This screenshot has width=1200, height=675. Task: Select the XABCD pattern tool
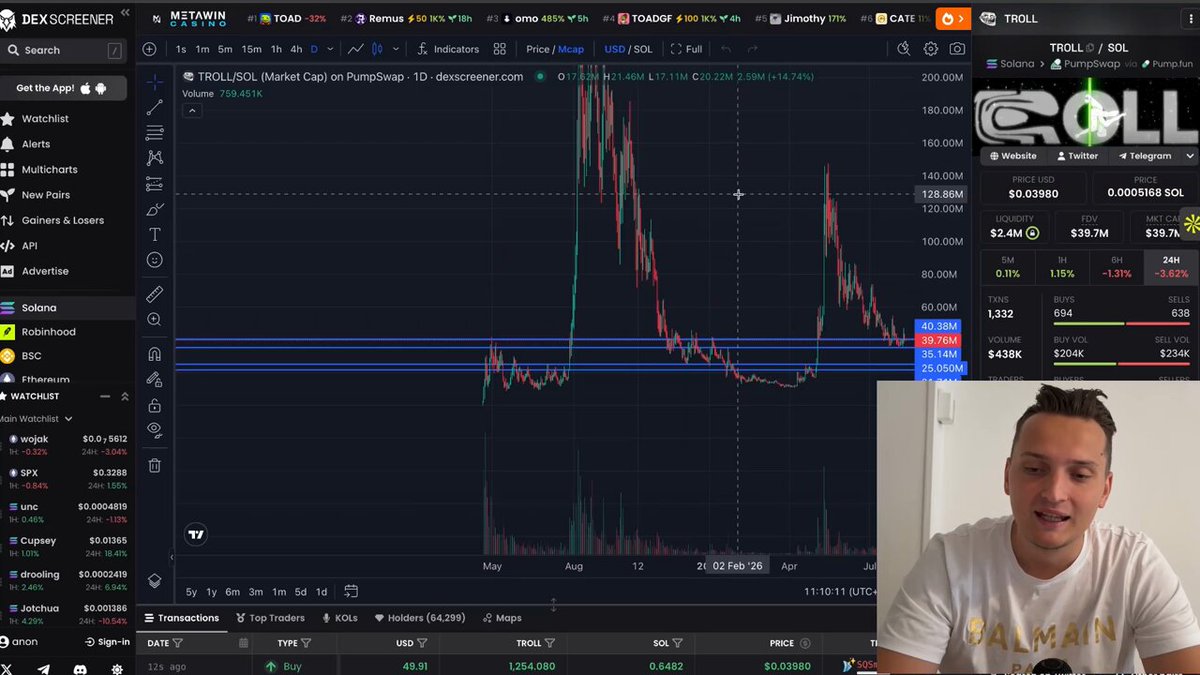[x=154, y=158]
